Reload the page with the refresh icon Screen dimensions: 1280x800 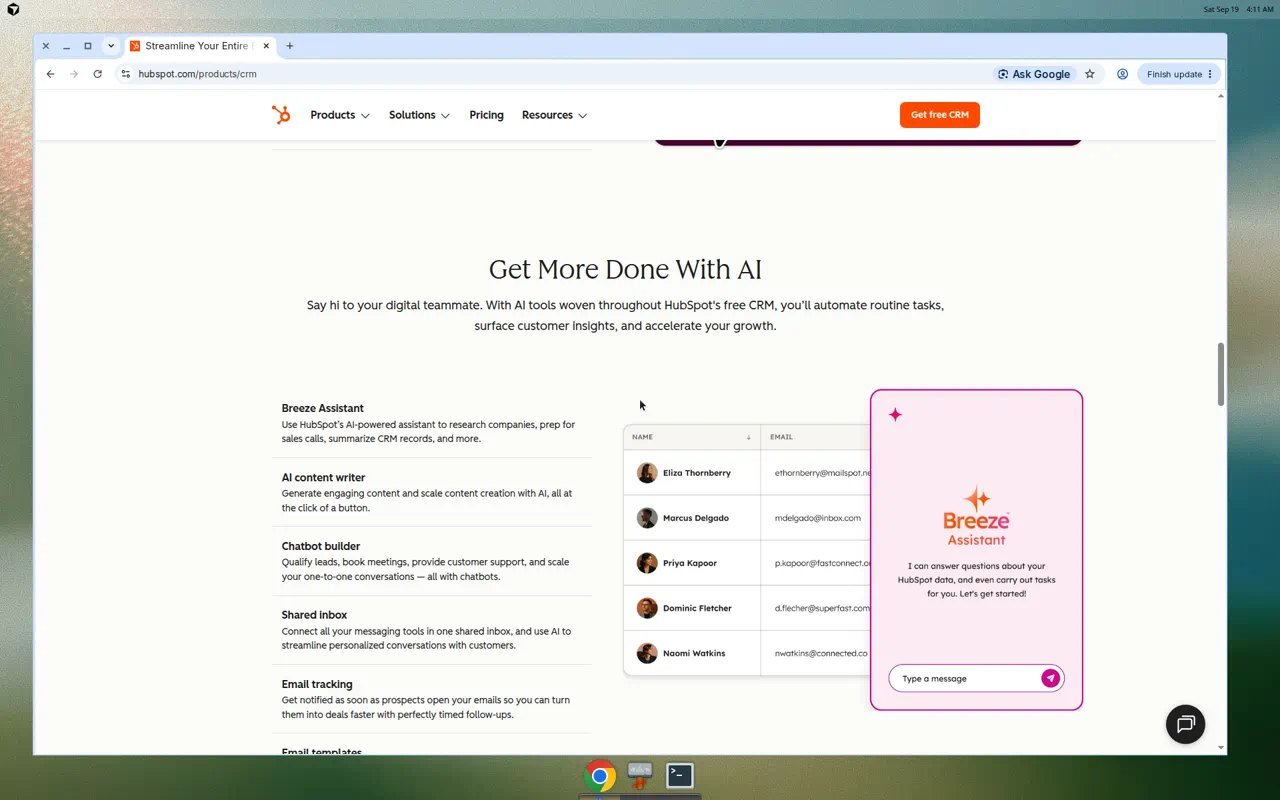97,74
